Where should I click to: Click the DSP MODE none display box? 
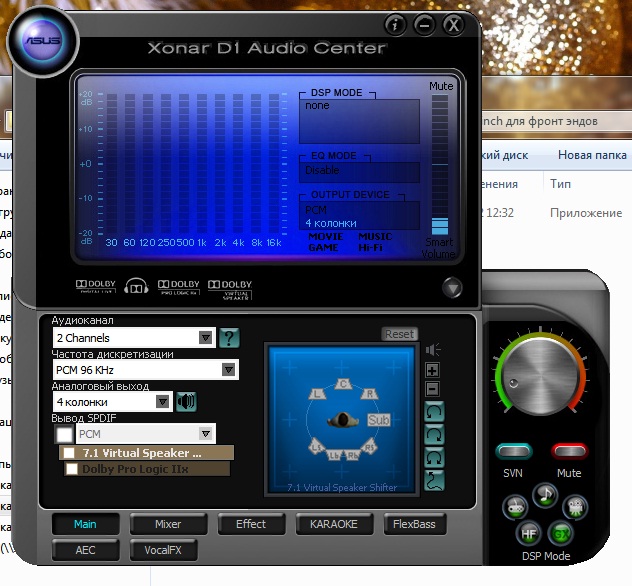coord(359,121)
